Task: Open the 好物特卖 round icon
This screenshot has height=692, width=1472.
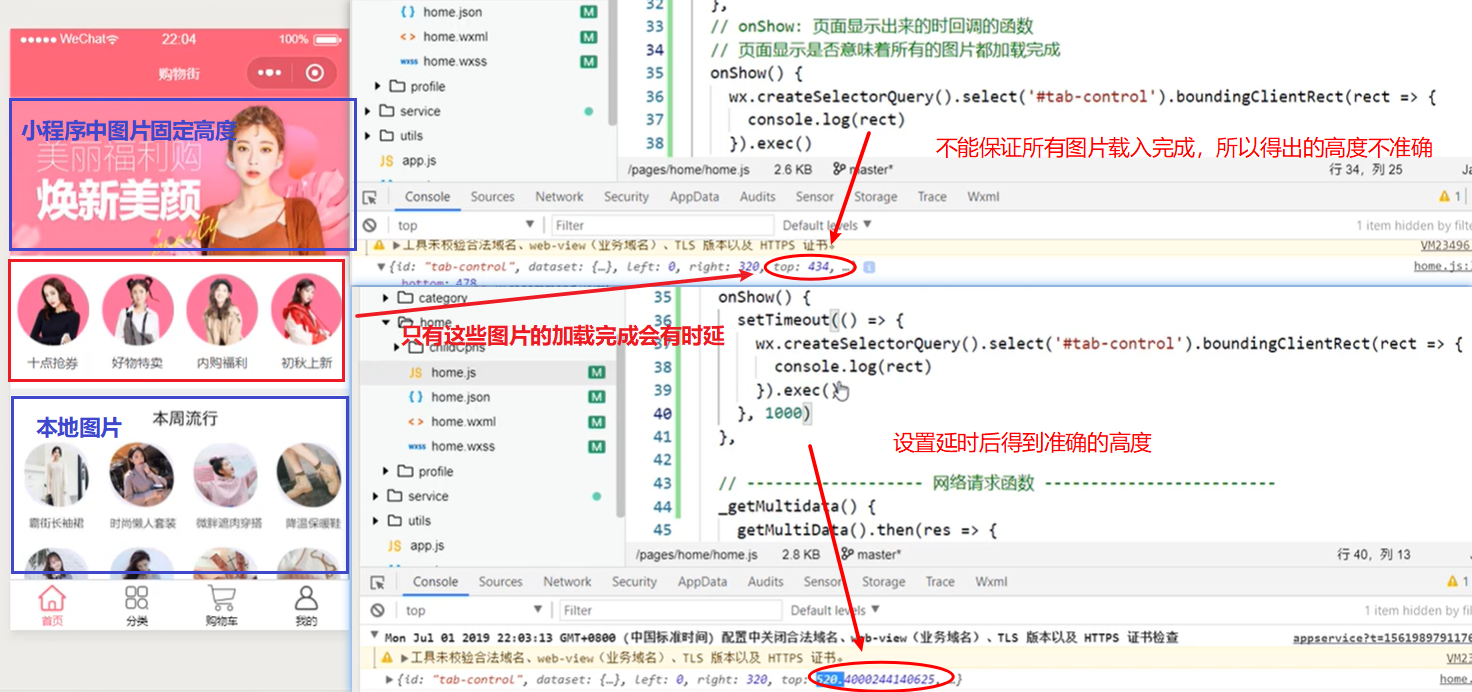Action: pyautogui.click(x=138, y=309)
